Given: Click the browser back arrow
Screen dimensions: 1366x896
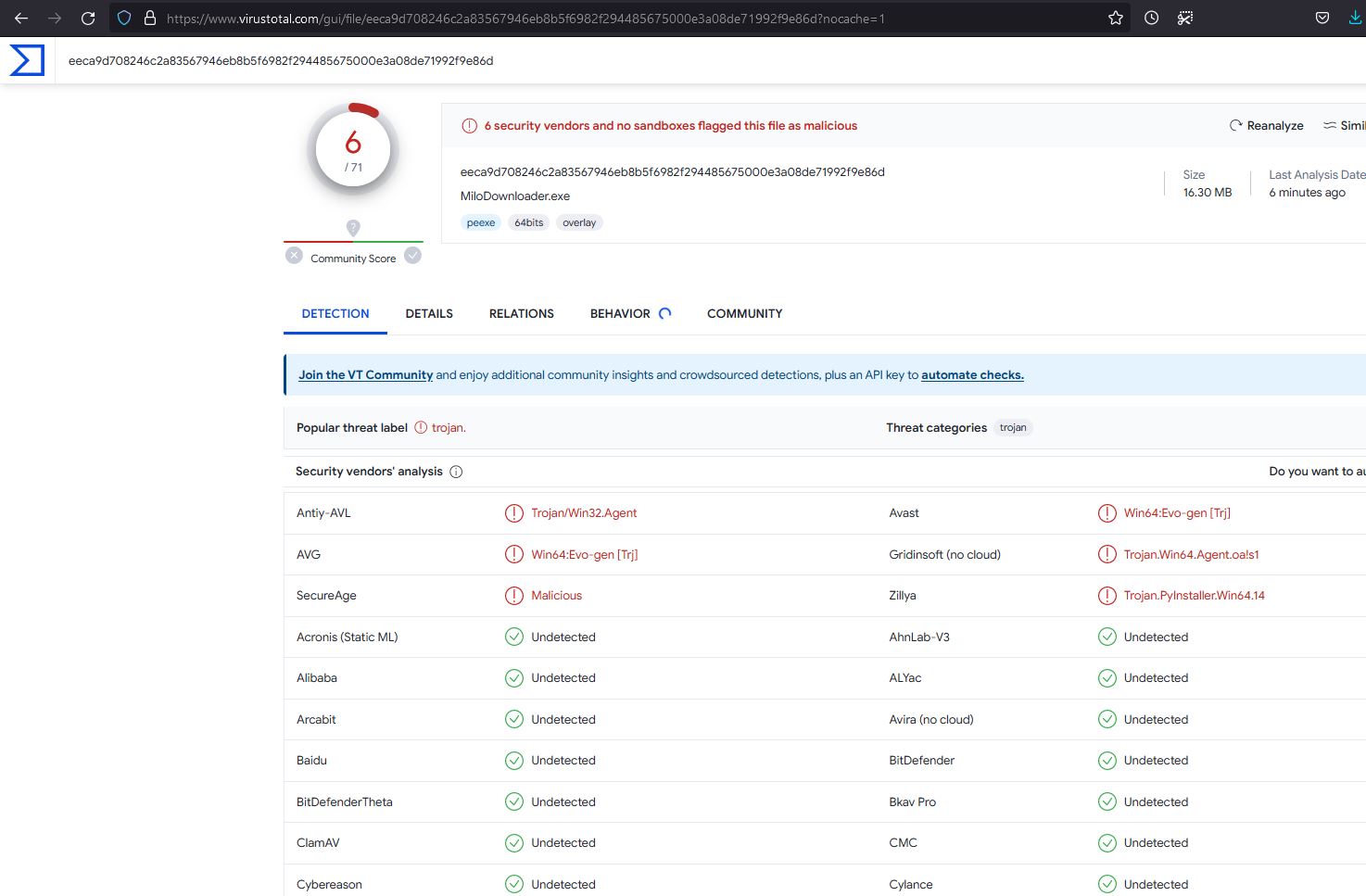Looking at the screenshot, I should click(x=21, y=19).
